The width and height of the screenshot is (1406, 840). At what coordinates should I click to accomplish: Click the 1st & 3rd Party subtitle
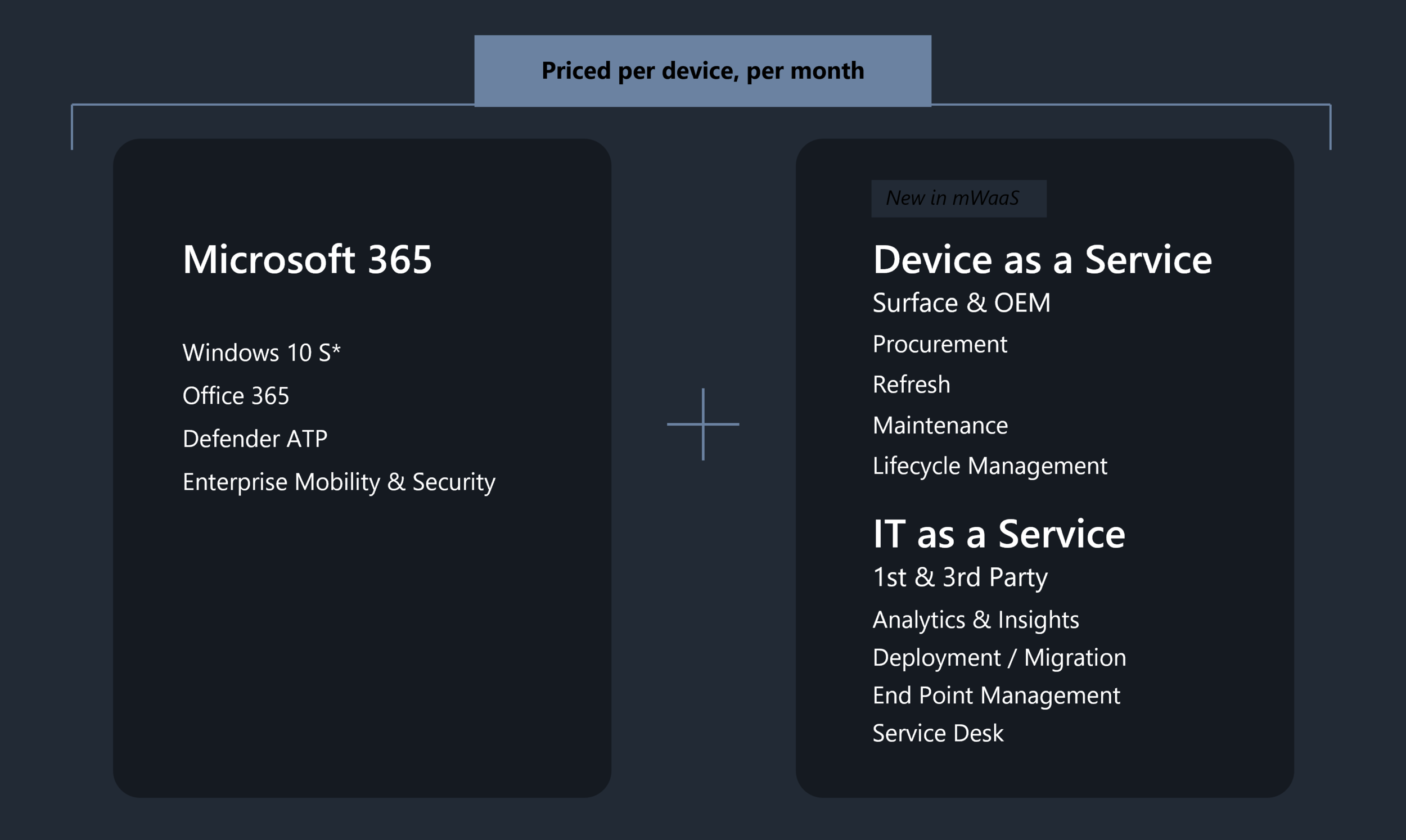[x=960, y=577]
